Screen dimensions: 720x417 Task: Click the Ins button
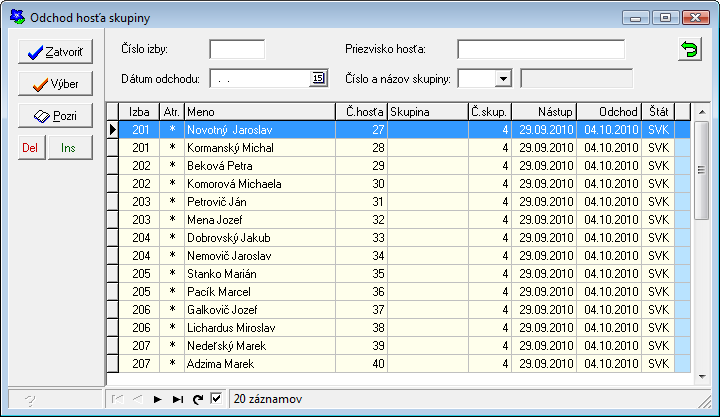tap(69, 147)
